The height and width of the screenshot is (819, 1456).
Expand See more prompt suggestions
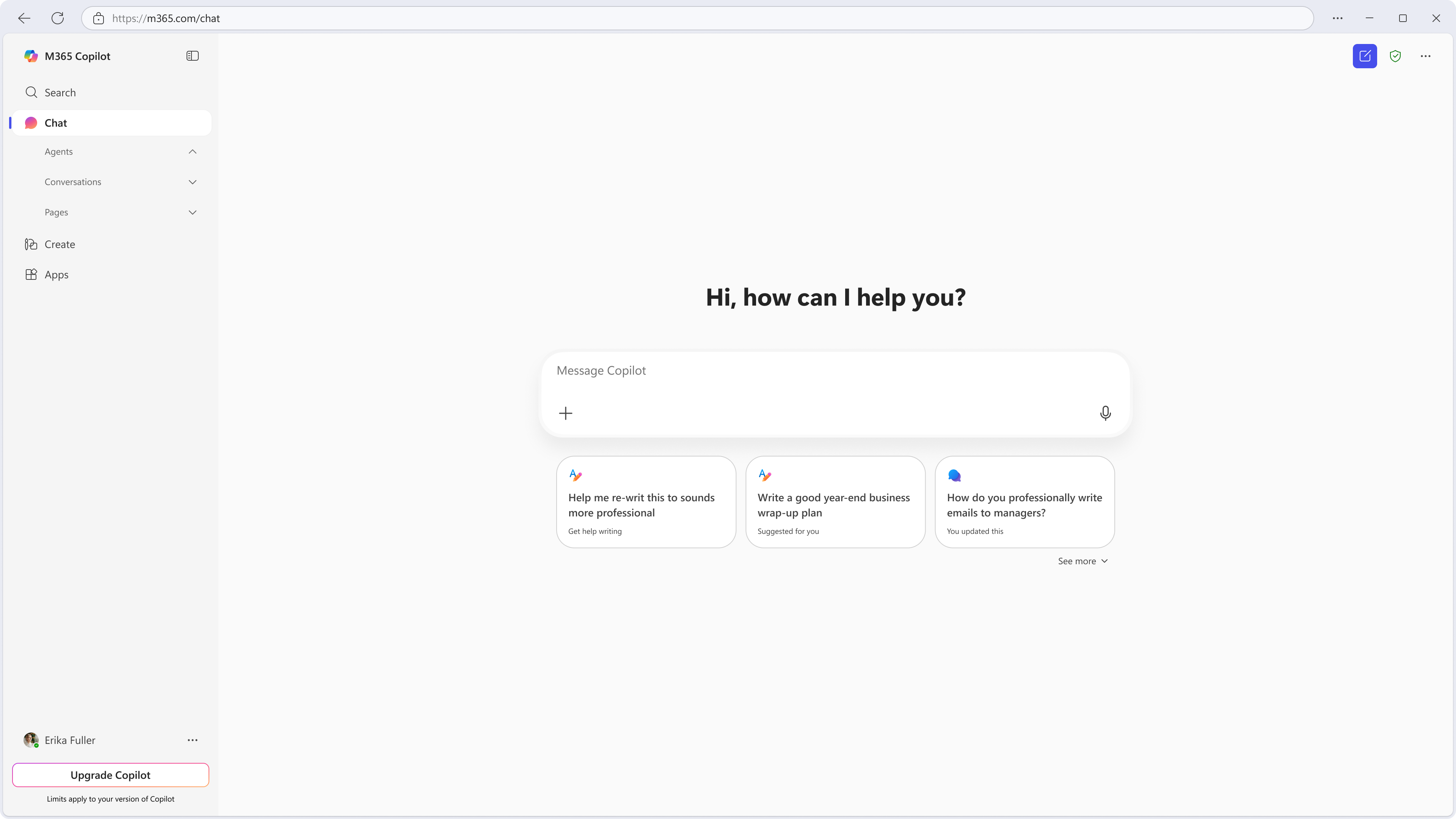click(x=1083, y=561)
